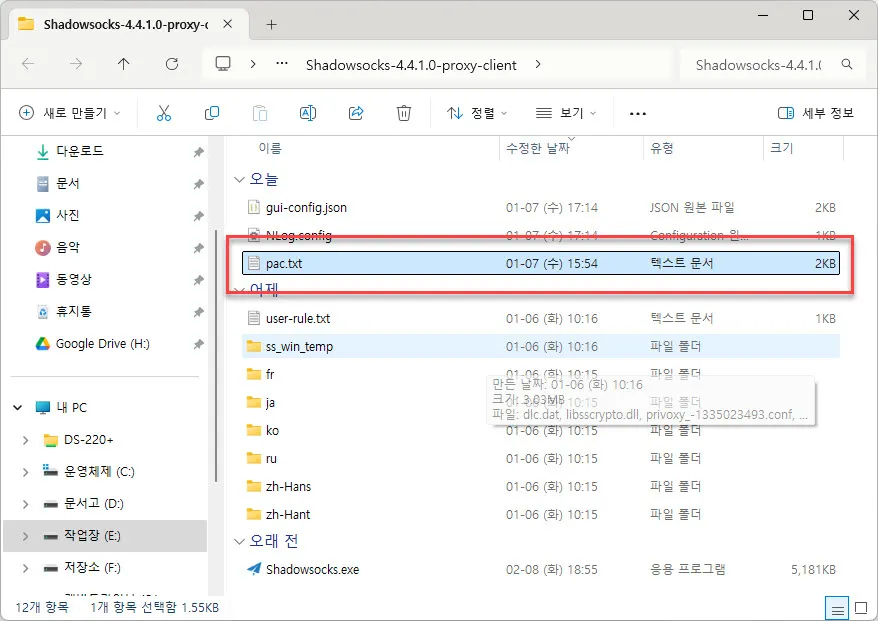Click the Shadowsocks-4.4.1.0-proxy-client breadcrumb

click(411, 65)
